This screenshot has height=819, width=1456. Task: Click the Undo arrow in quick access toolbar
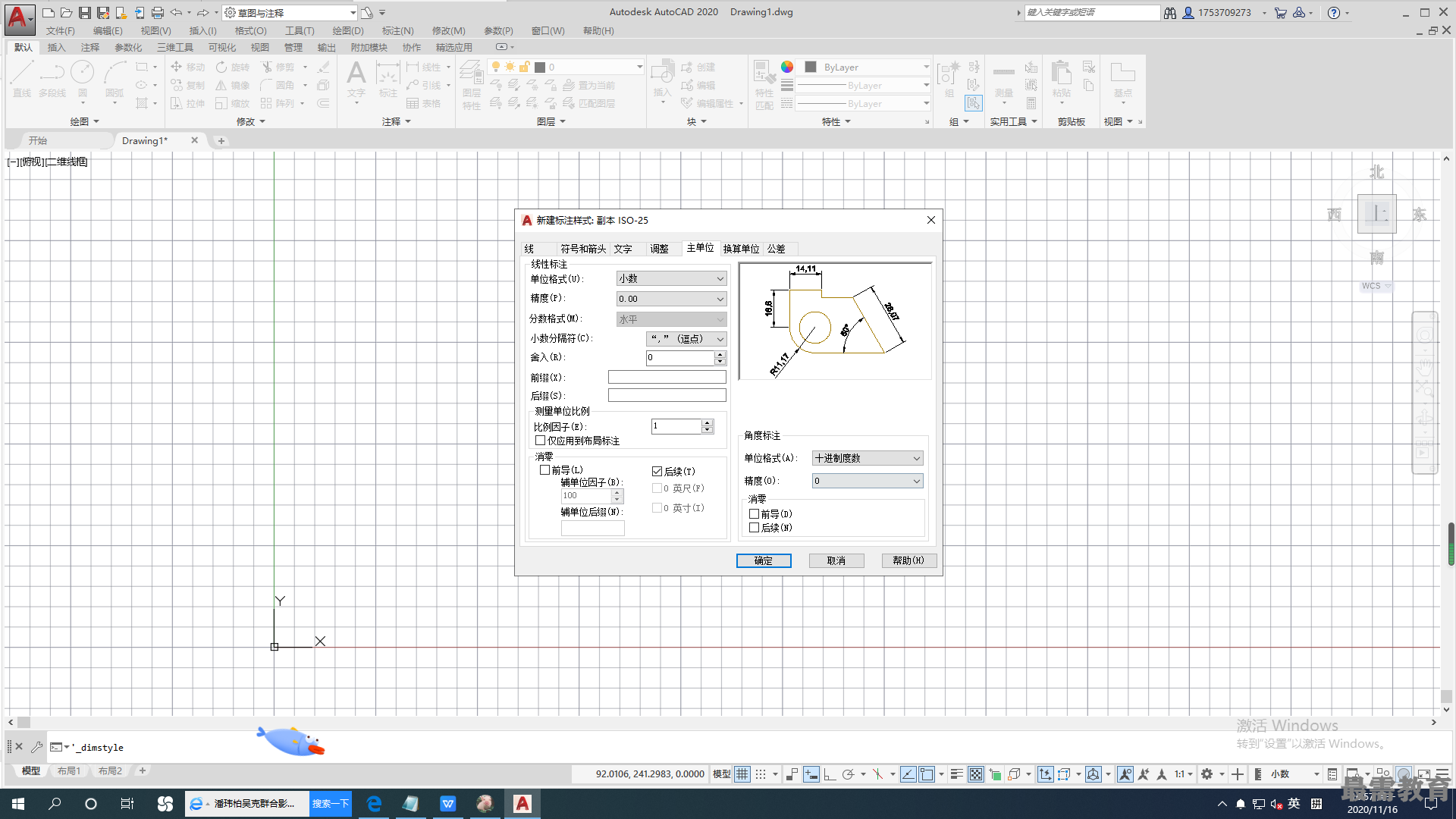(176, 13)
